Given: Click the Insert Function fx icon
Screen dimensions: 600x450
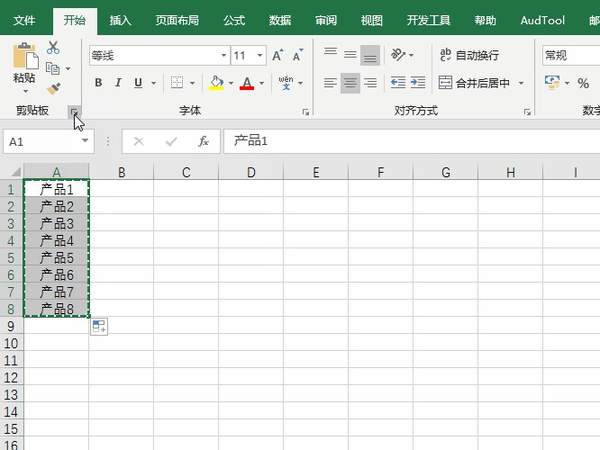Looking at the screenshot, I should pos(203,142).
